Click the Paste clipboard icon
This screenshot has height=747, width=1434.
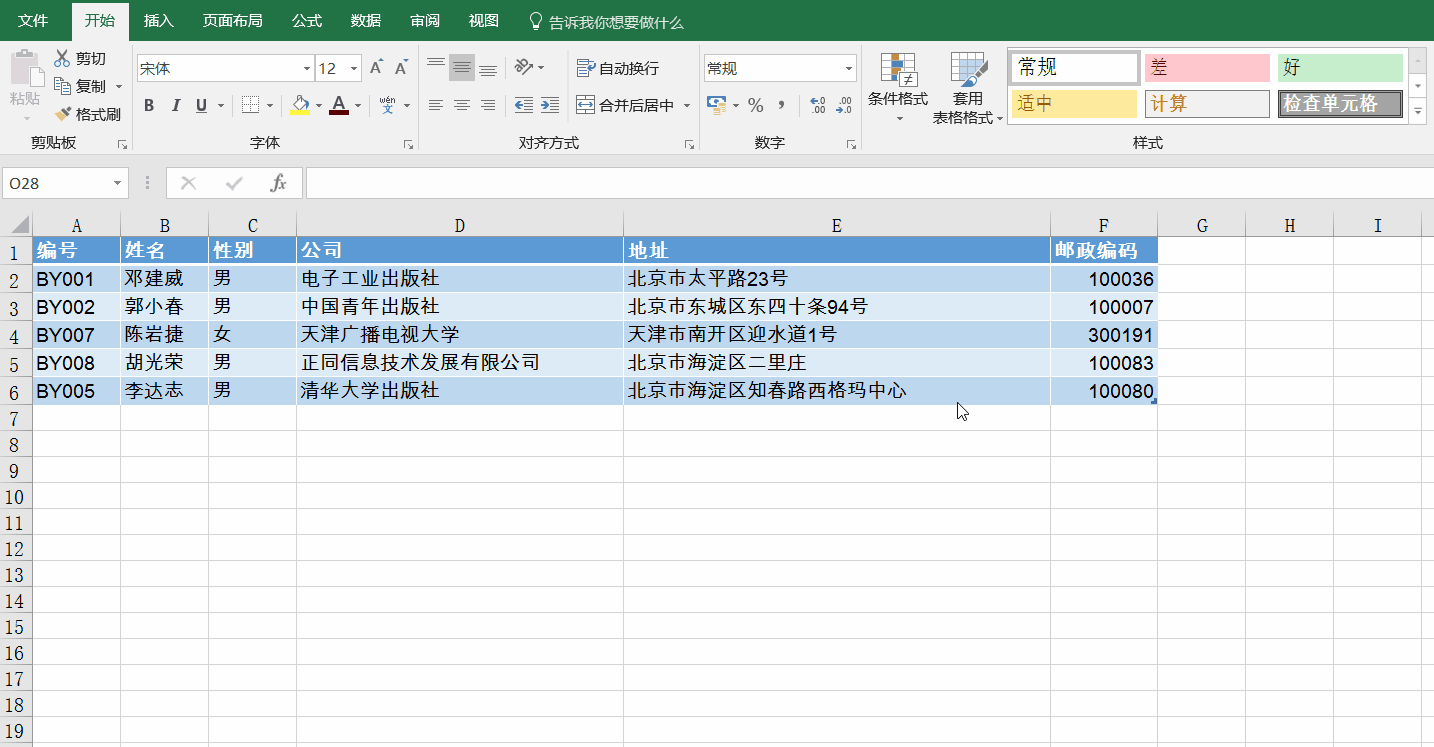pos(25,70)
